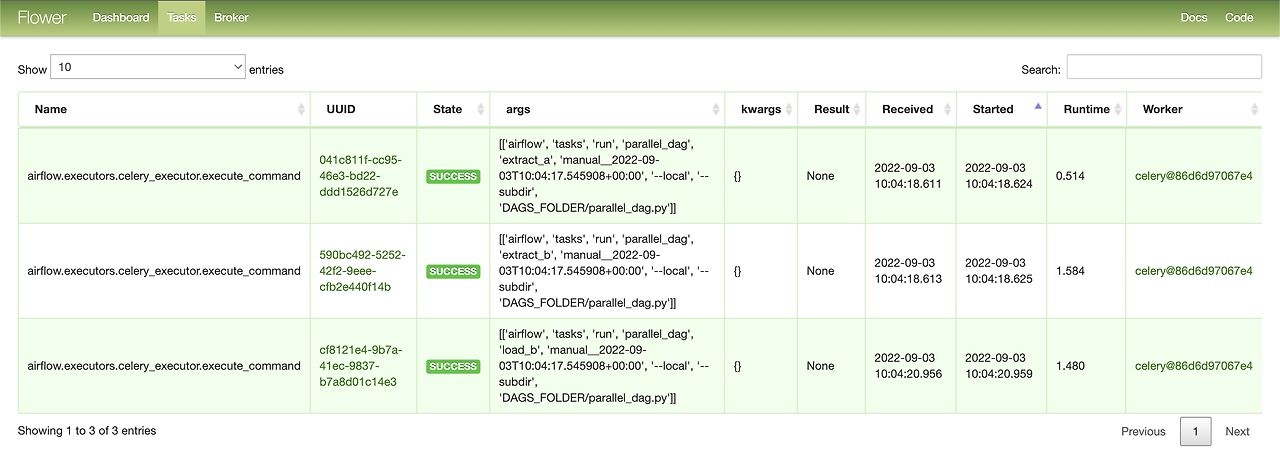Sort table by Worker column
Screen dimensions: 1280x451
[1194, 109]
